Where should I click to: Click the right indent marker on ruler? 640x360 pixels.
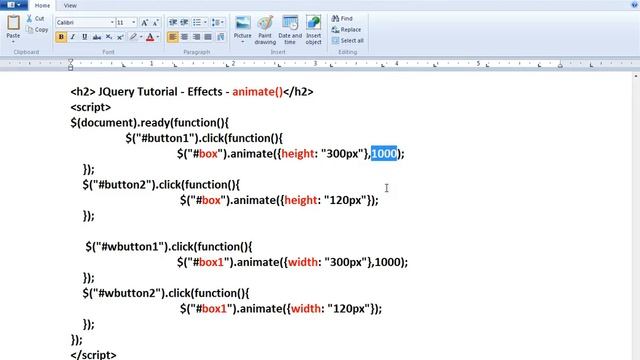point(560,65)
